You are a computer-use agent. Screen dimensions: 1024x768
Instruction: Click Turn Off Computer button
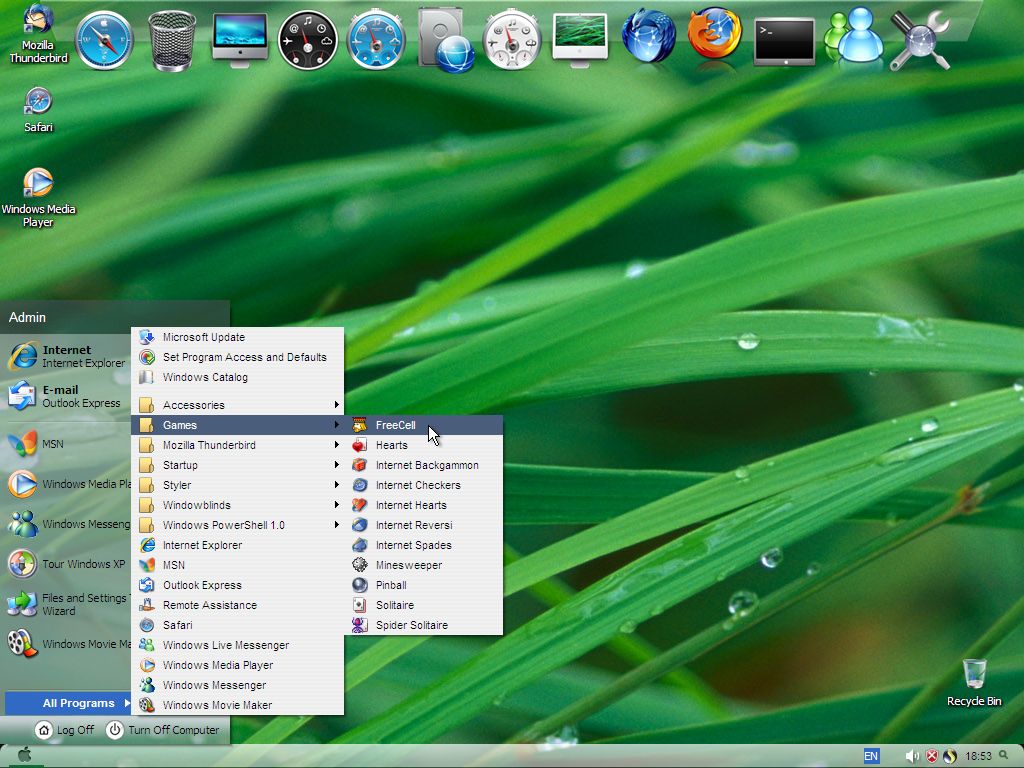point(163,730)
